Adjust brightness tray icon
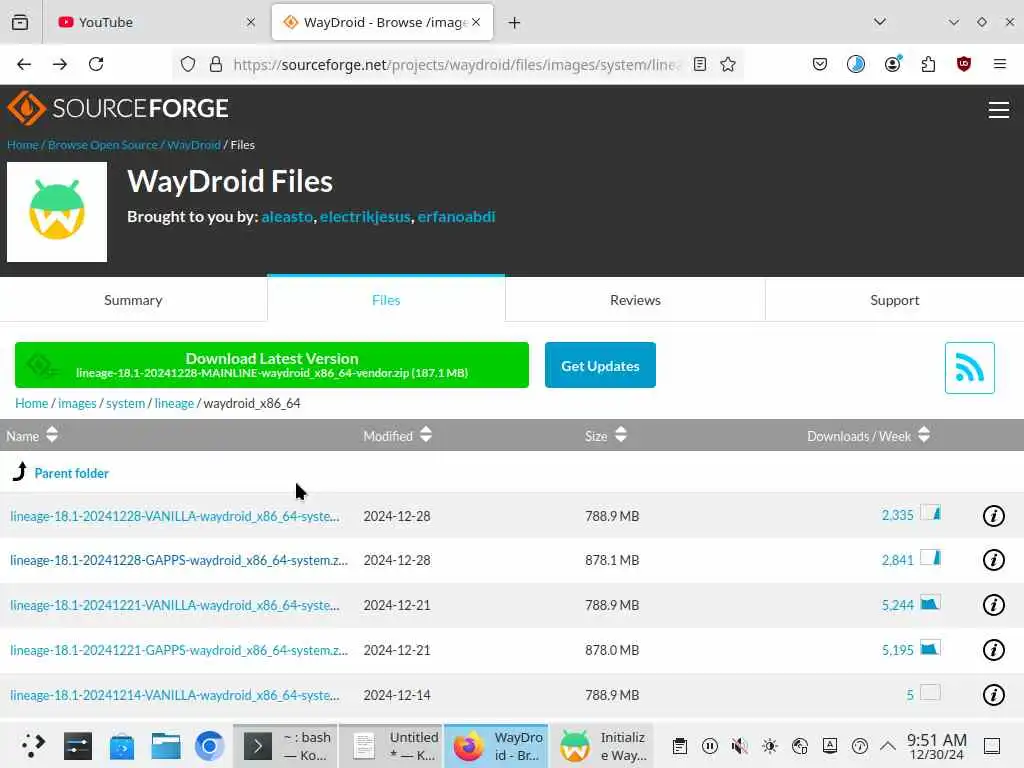 tap(769, 746)
